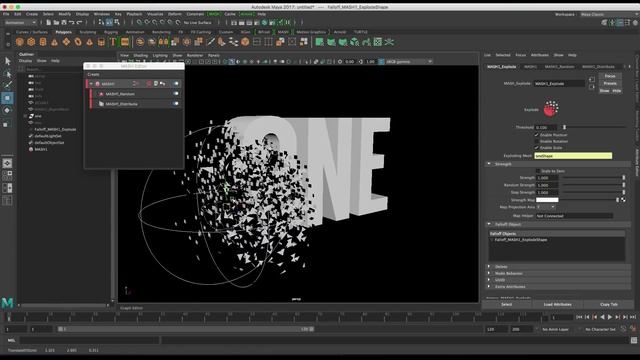Toggle MASH1 network enable switch
640x360 pixels.
pos(176,84)
